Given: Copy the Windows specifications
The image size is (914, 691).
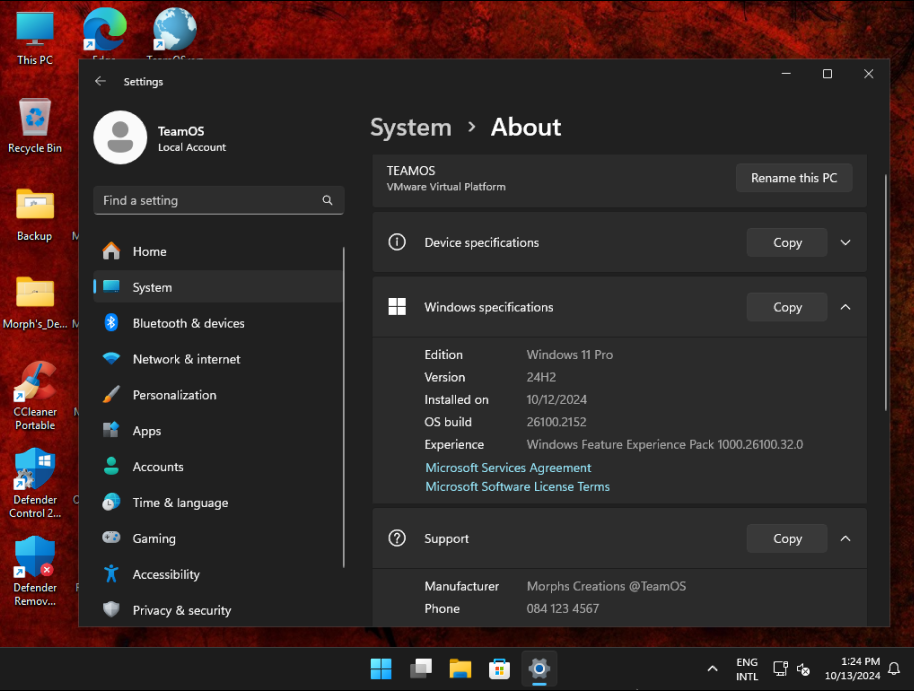Looking at the screenshot, I should pyautogui.click(x=787, y=307).
